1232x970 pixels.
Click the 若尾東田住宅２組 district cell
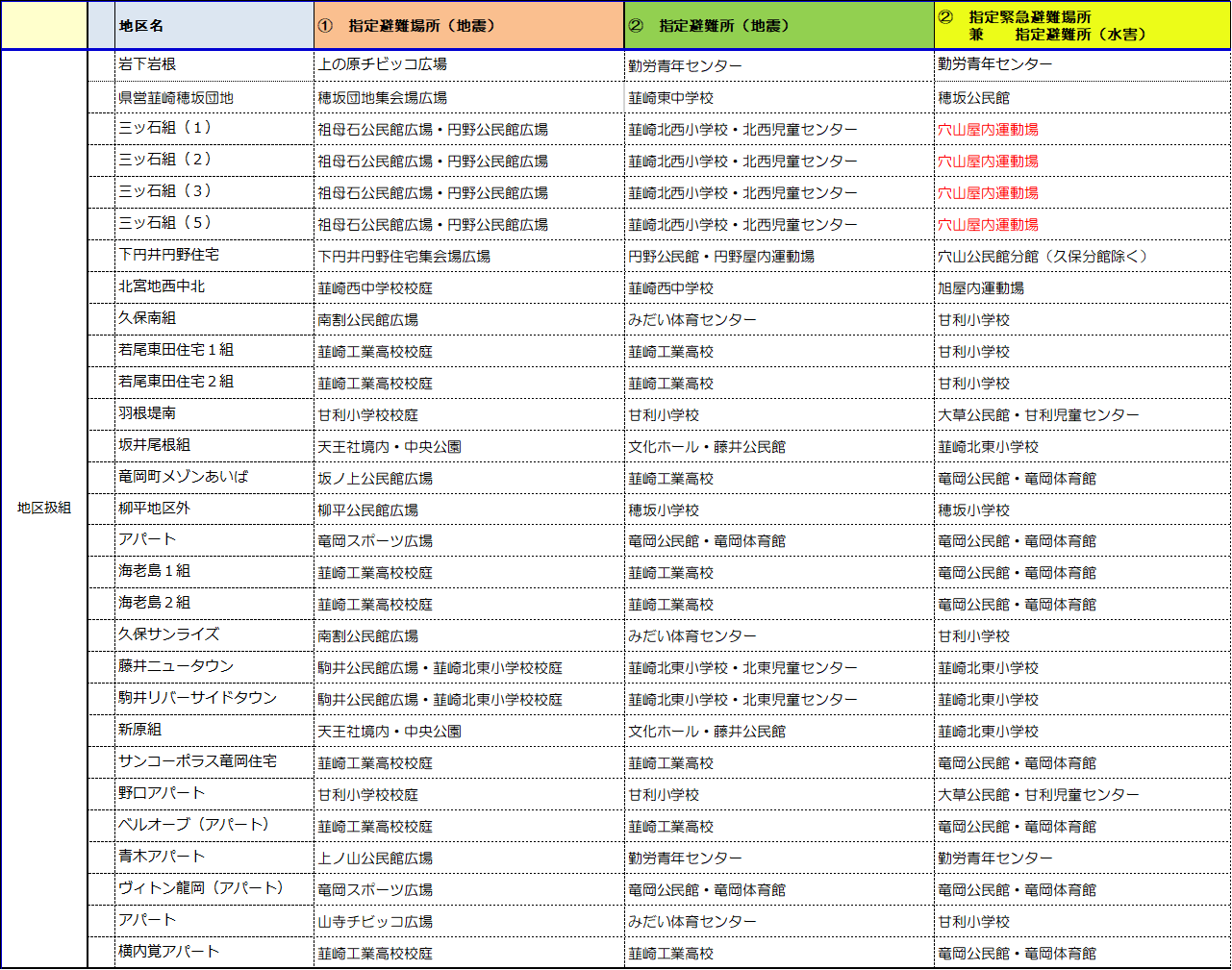point(214,383)
